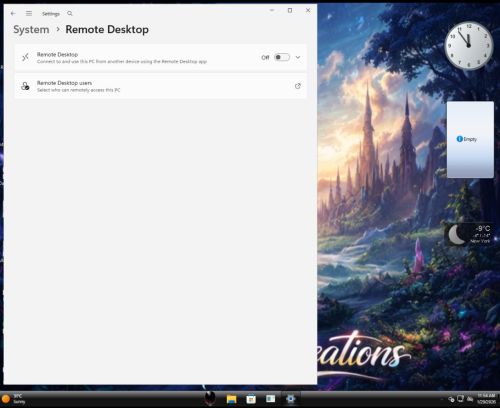
Task: Click the analog clock desktop gadget
Action: pos(469,45)
